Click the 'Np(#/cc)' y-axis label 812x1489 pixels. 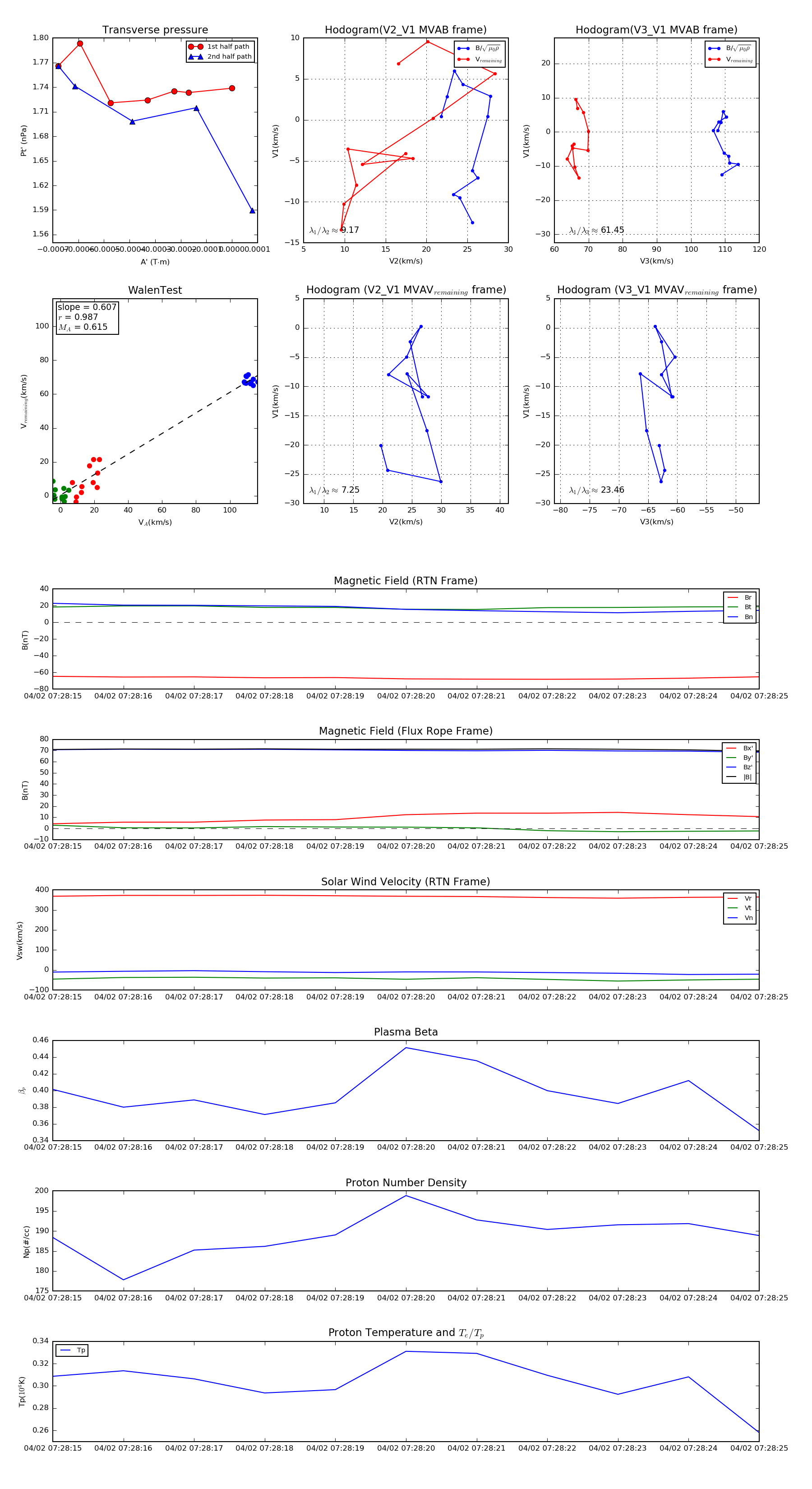click(x=26, y=1242)
